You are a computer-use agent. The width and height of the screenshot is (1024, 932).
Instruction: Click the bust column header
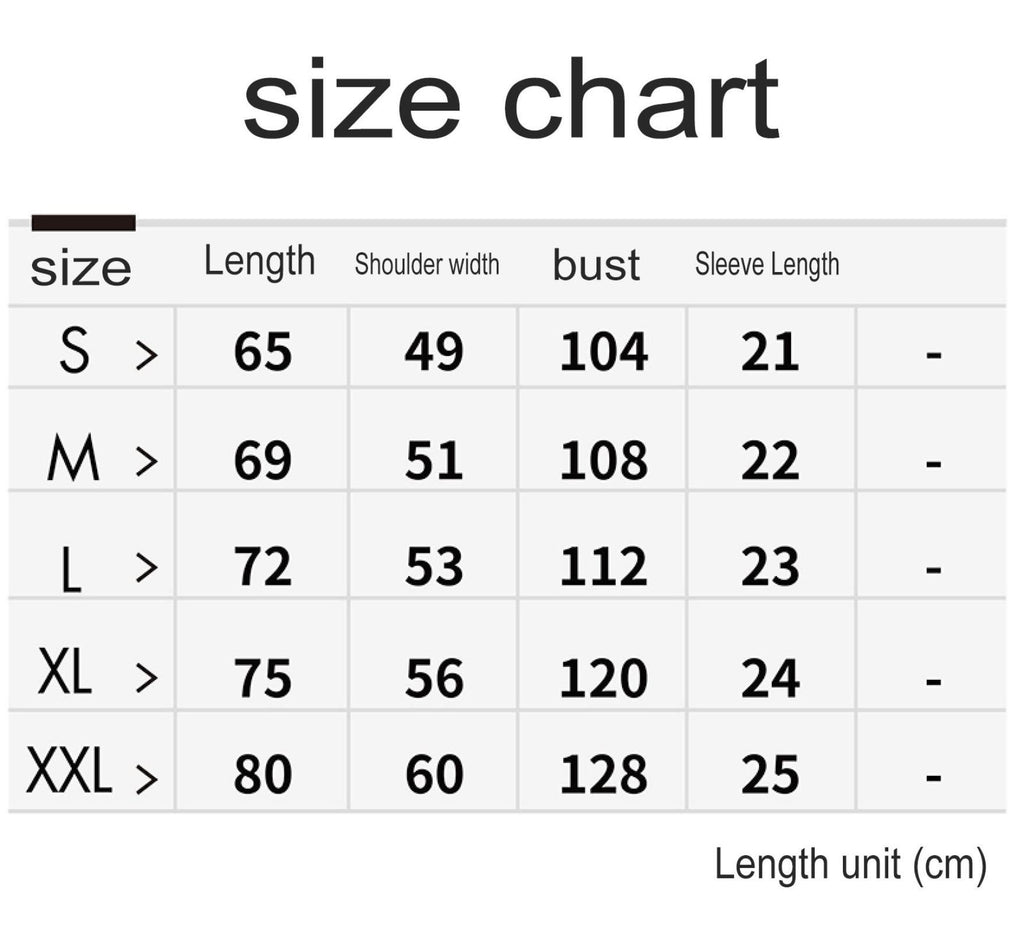click(596, 265)
